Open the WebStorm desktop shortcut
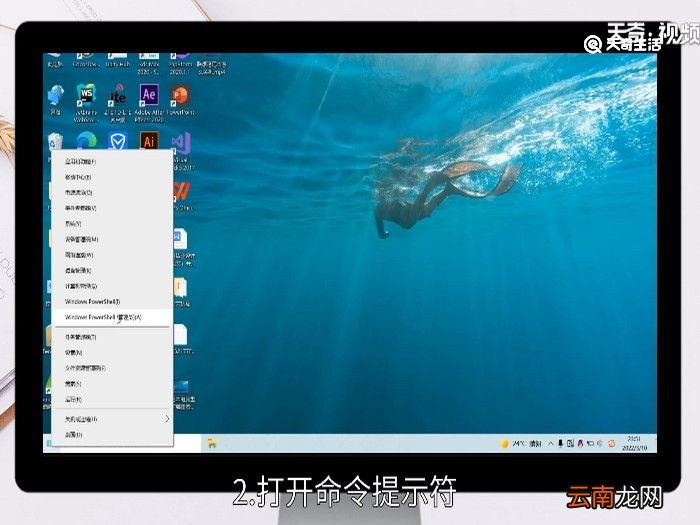Screen dimensions: 700x525 tap(86, 102)
